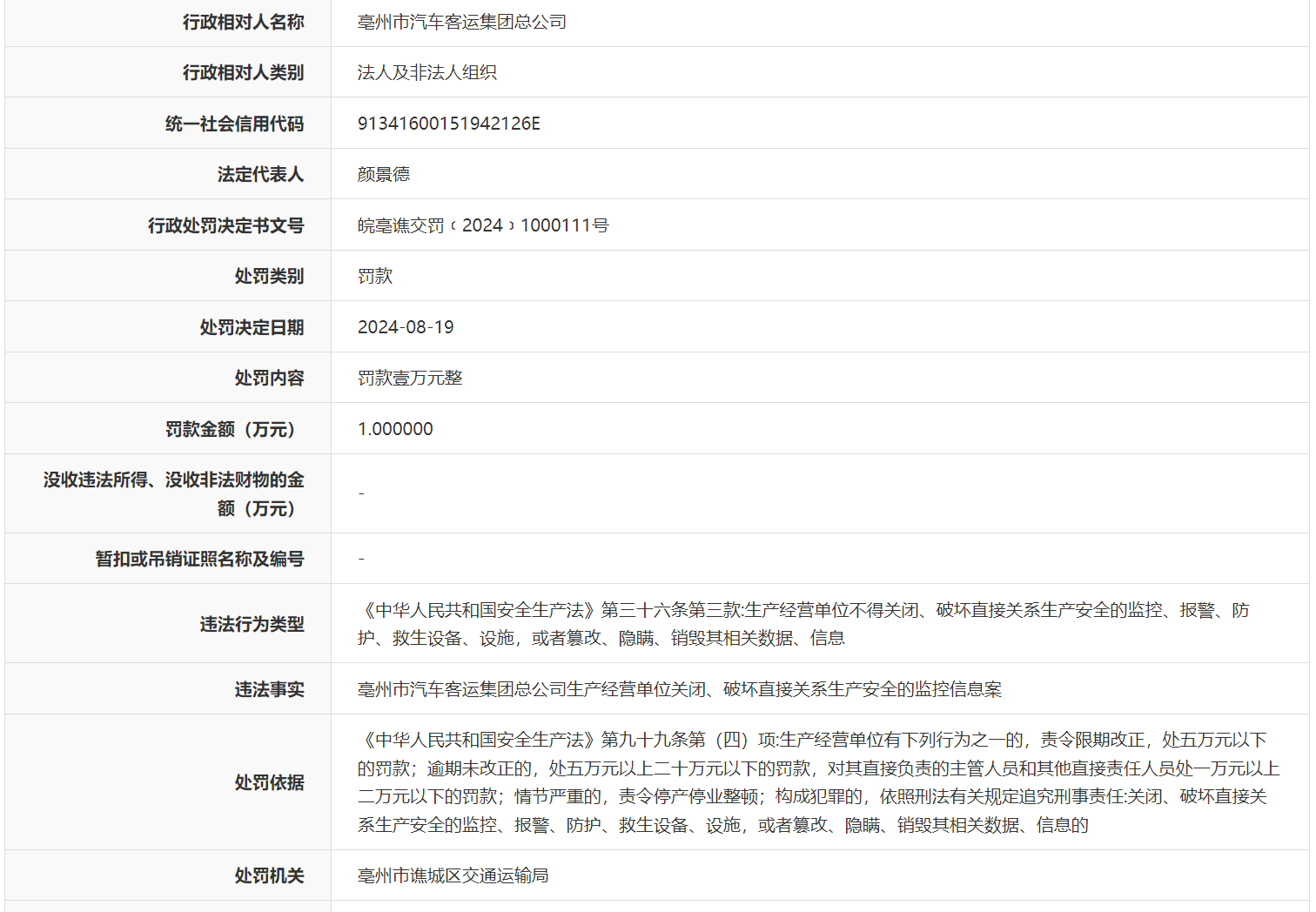Click the dash value in the 暂扣或吊销证照 row
Image resolution: width=1316 pixels, height=912 pixels.
click(361, 559)
